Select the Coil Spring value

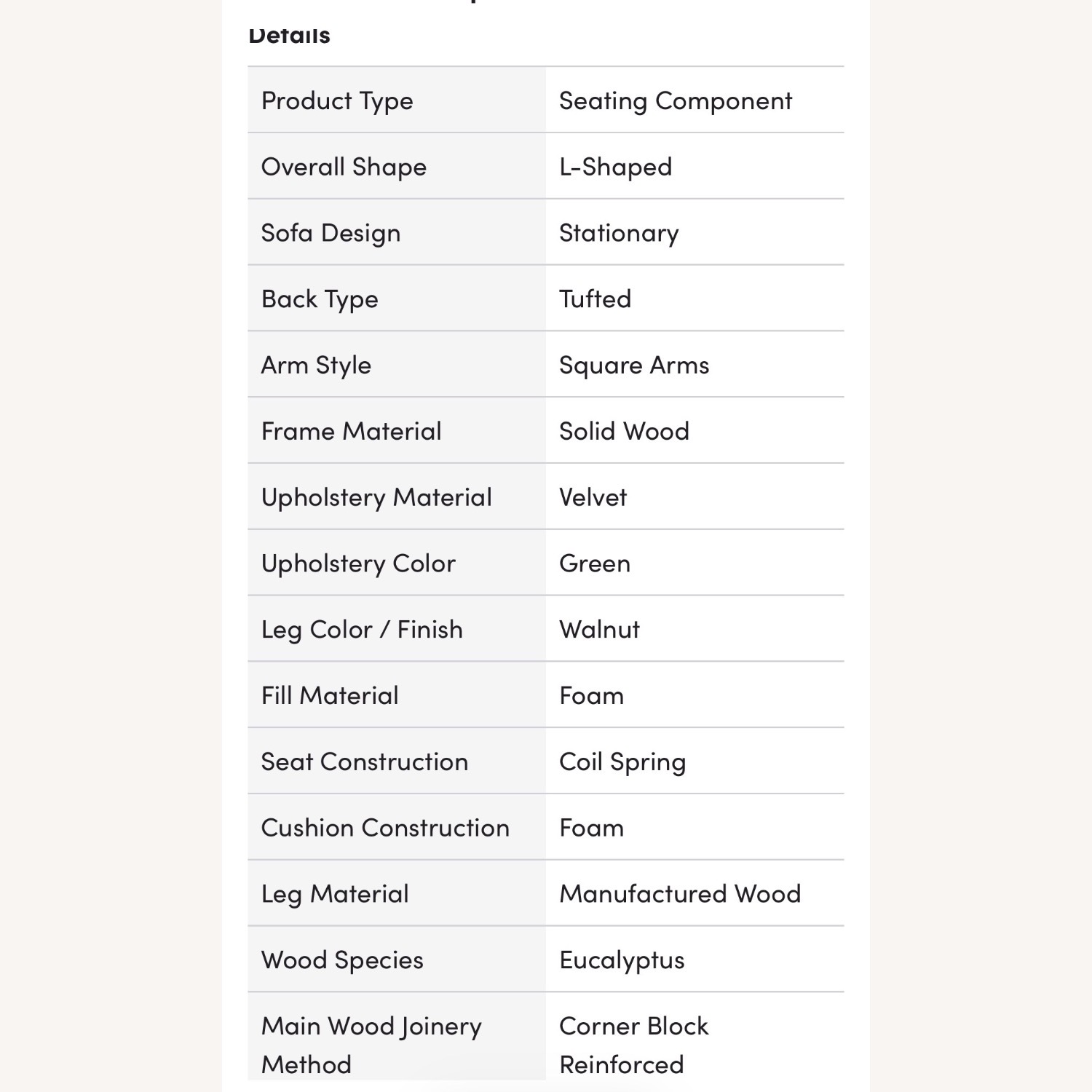click(622, 762)
